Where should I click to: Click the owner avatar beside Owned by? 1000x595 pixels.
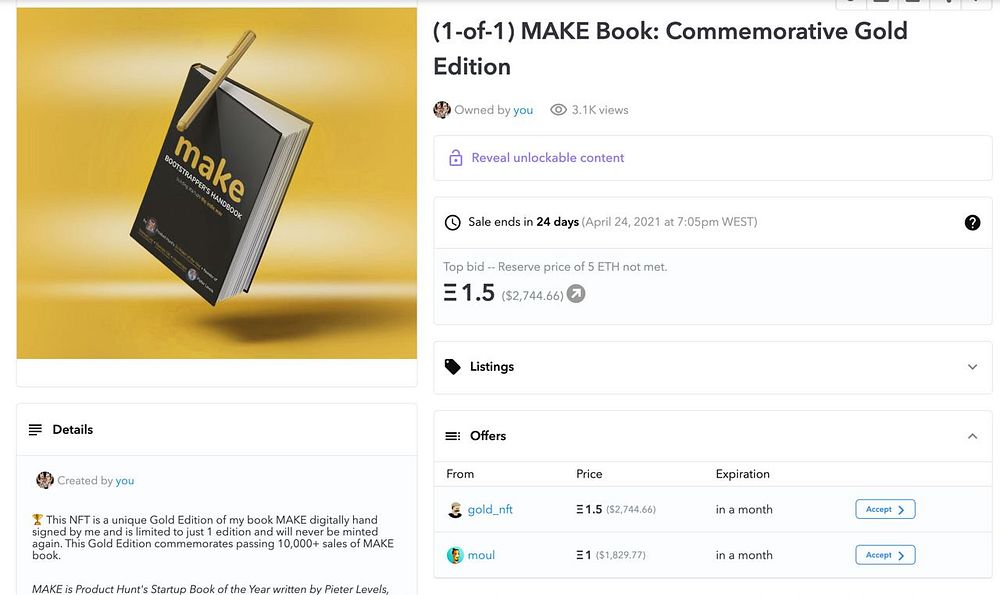[x=442, y=110]
